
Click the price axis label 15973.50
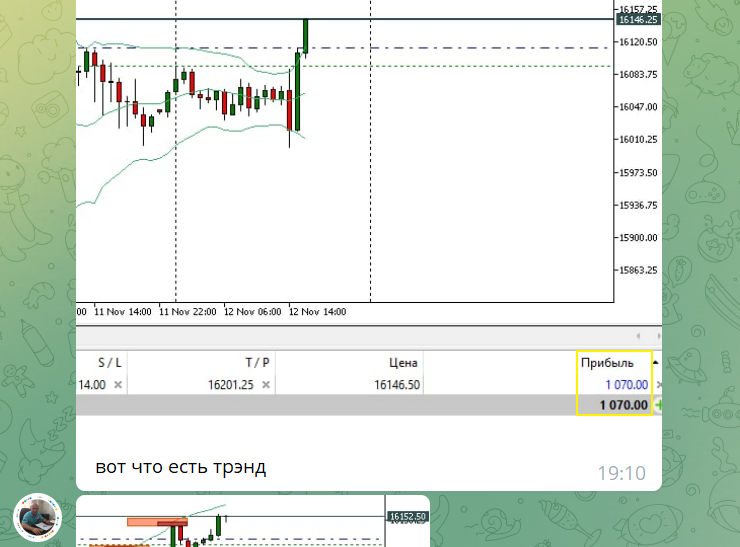[x=638, y=173]
